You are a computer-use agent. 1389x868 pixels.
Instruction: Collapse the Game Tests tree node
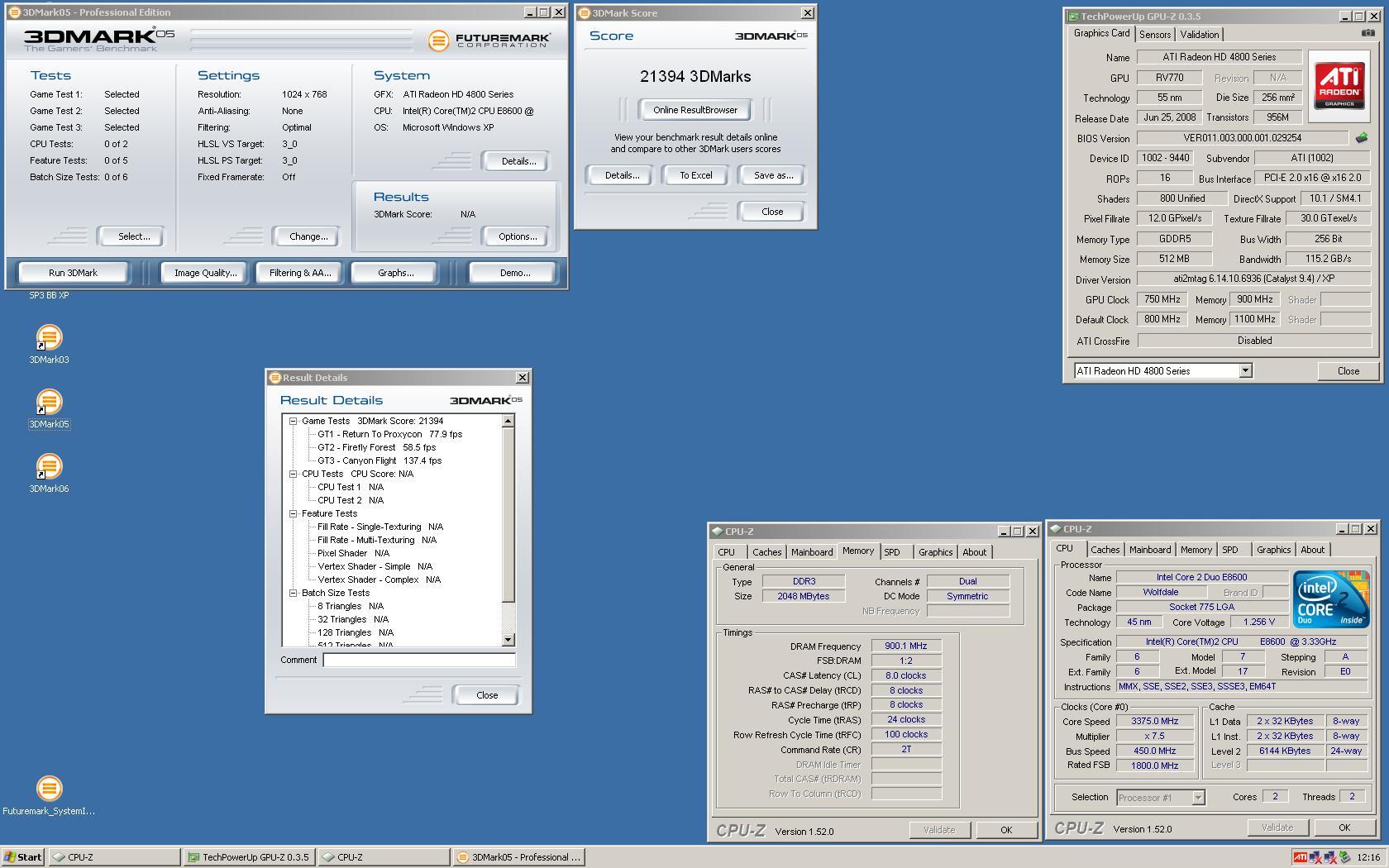click(293, 421)
